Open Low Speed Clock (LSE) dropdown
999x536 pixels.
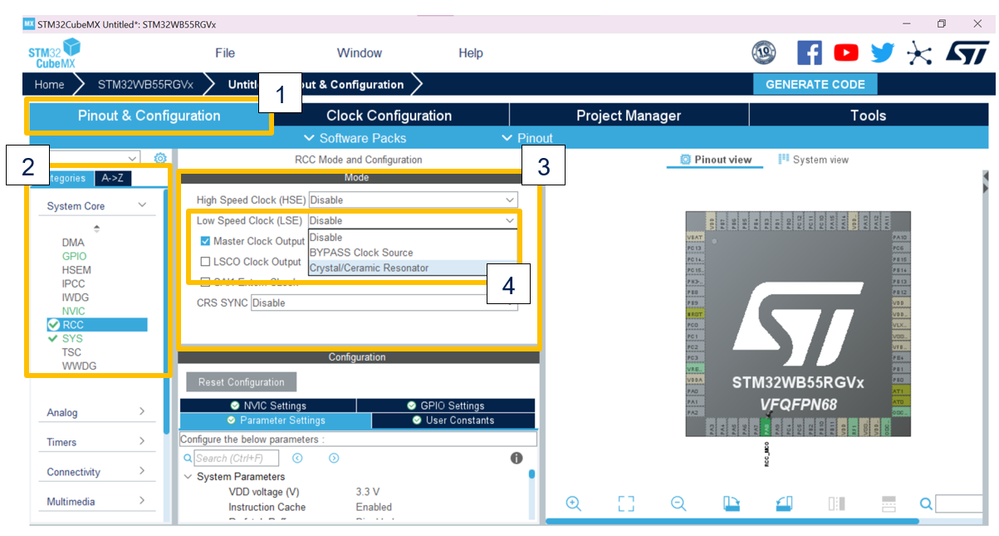click(x=413, y=221)
